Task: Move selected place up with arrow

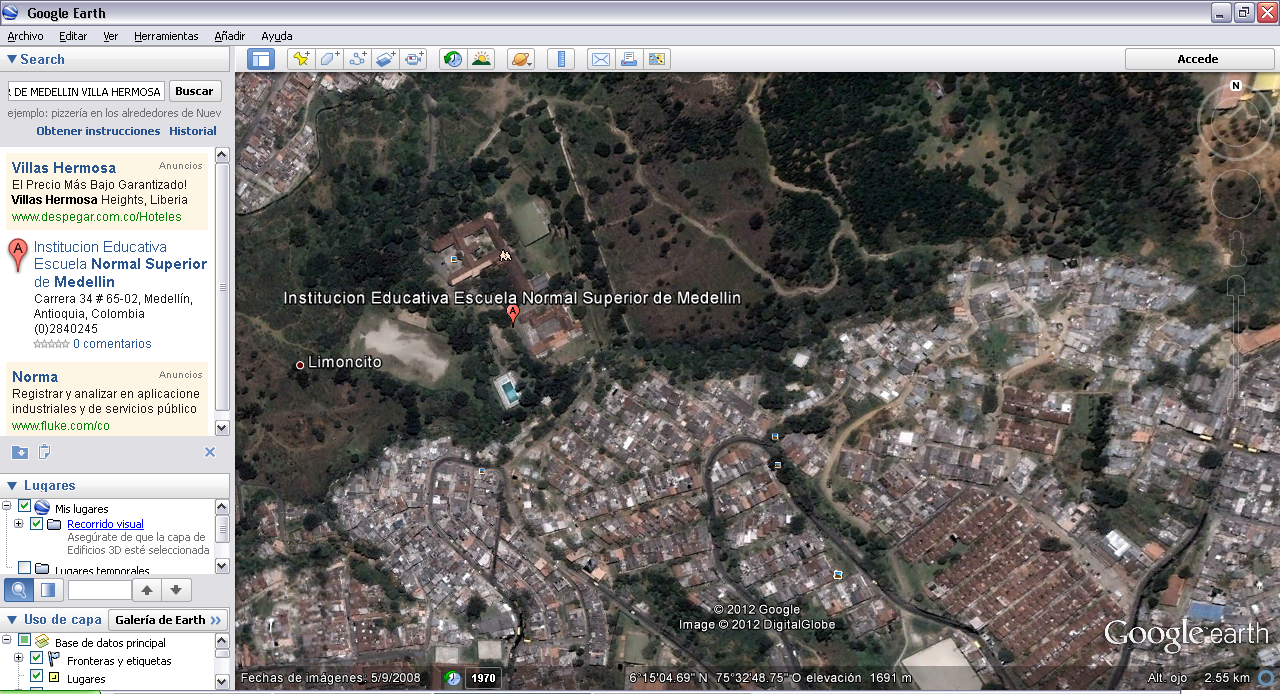Action: point(147,590)
